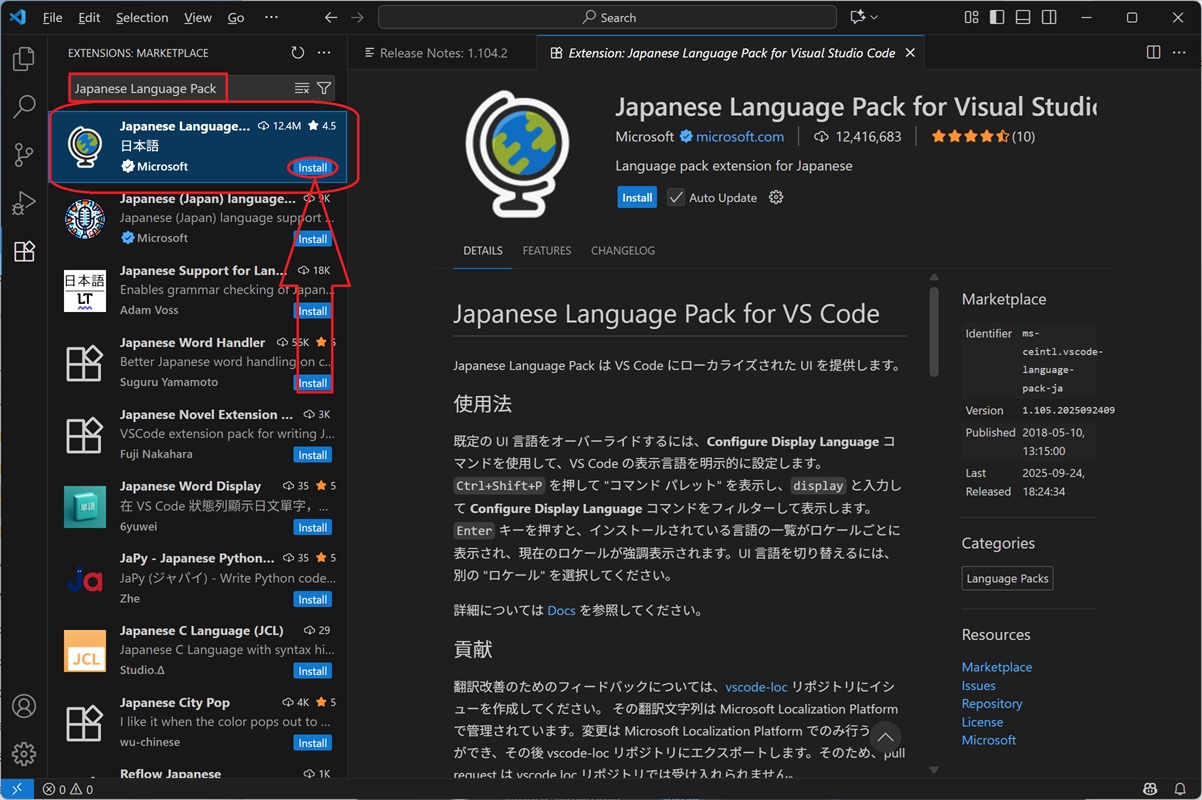Install Japanese Language Pack from detail page
The height and width of the screenshot is (800, 1202).
(x=637, y=198)
